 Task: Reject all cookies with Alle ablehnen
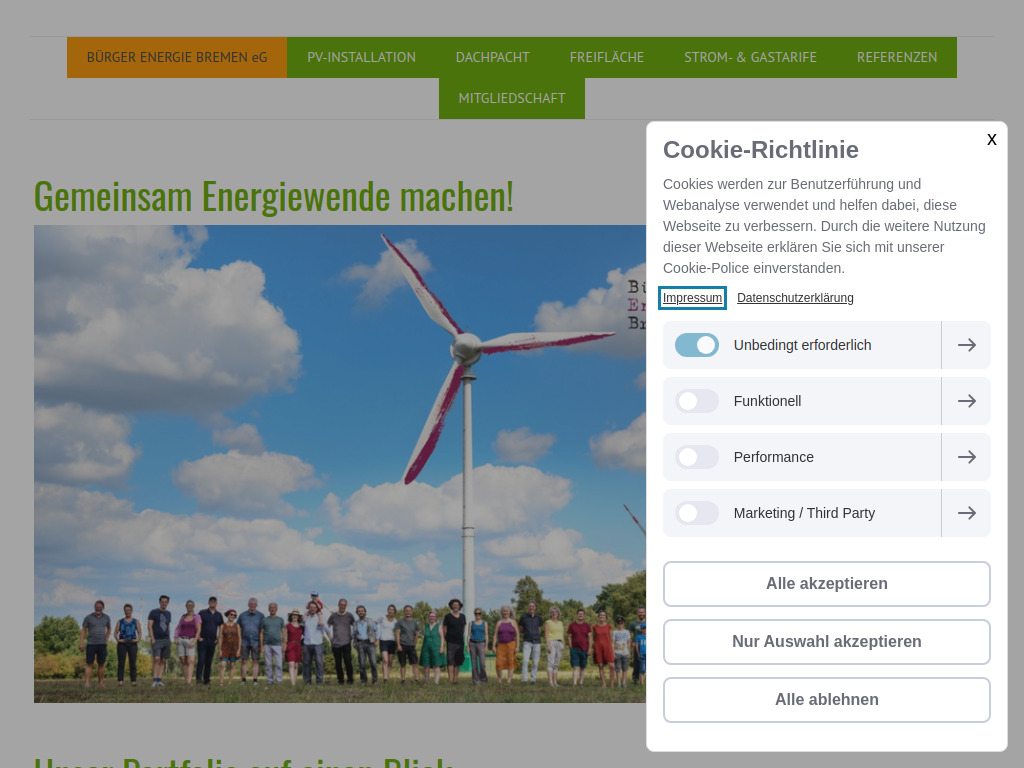[826, 699]
